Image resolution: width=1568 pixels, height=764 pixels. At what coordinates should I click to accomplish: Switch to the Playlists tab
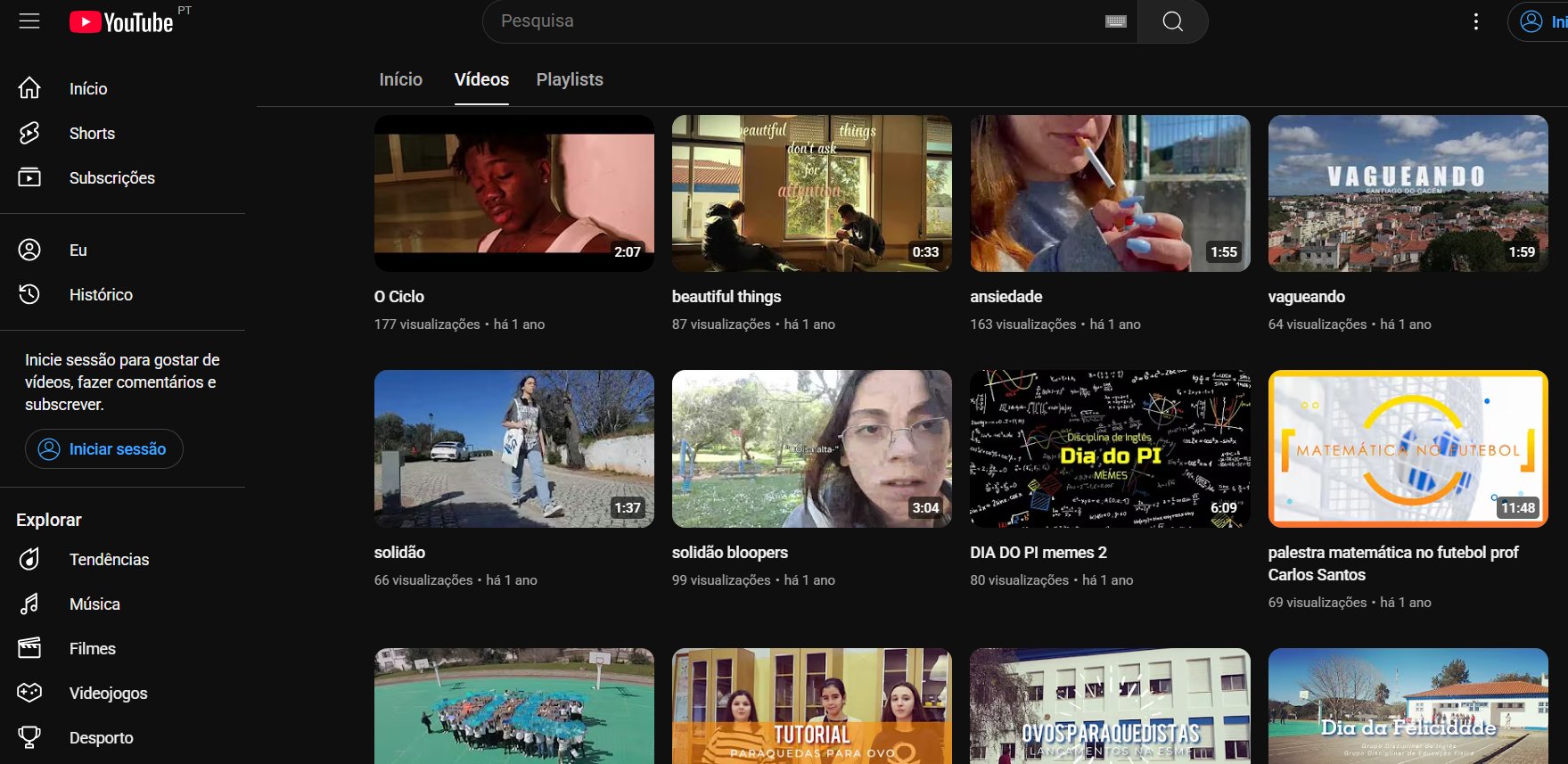569,80
